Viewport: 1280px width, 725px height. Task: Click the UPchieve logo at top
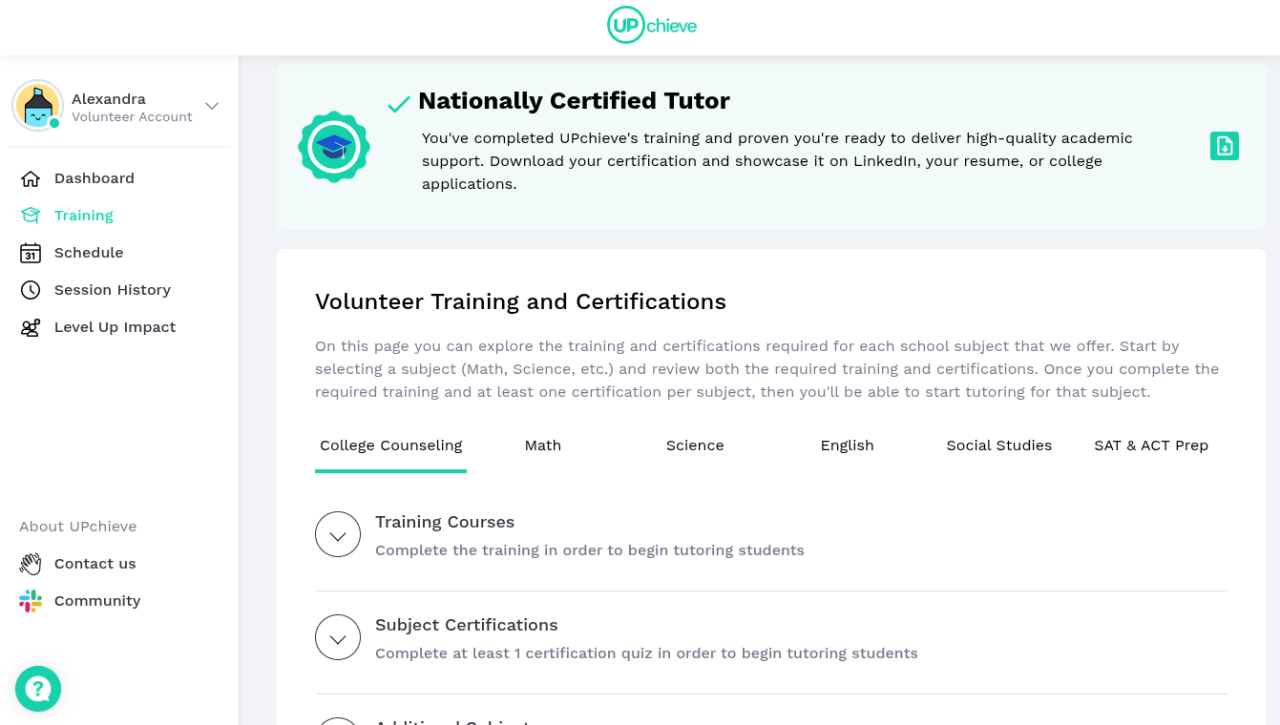[651, 26]
